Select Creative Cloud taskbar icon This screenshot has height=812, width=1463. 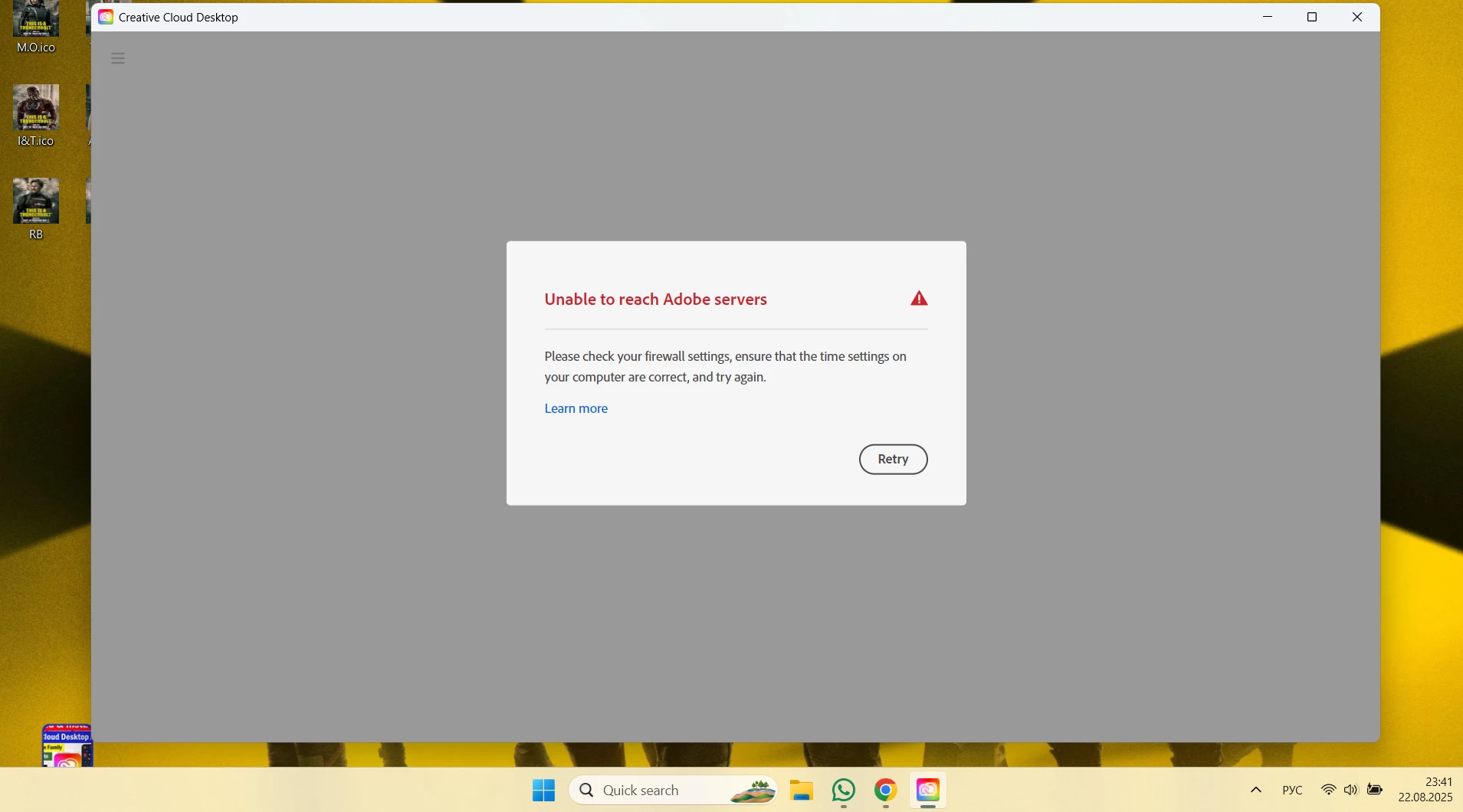pyautogui.click(x=927, y=790)
